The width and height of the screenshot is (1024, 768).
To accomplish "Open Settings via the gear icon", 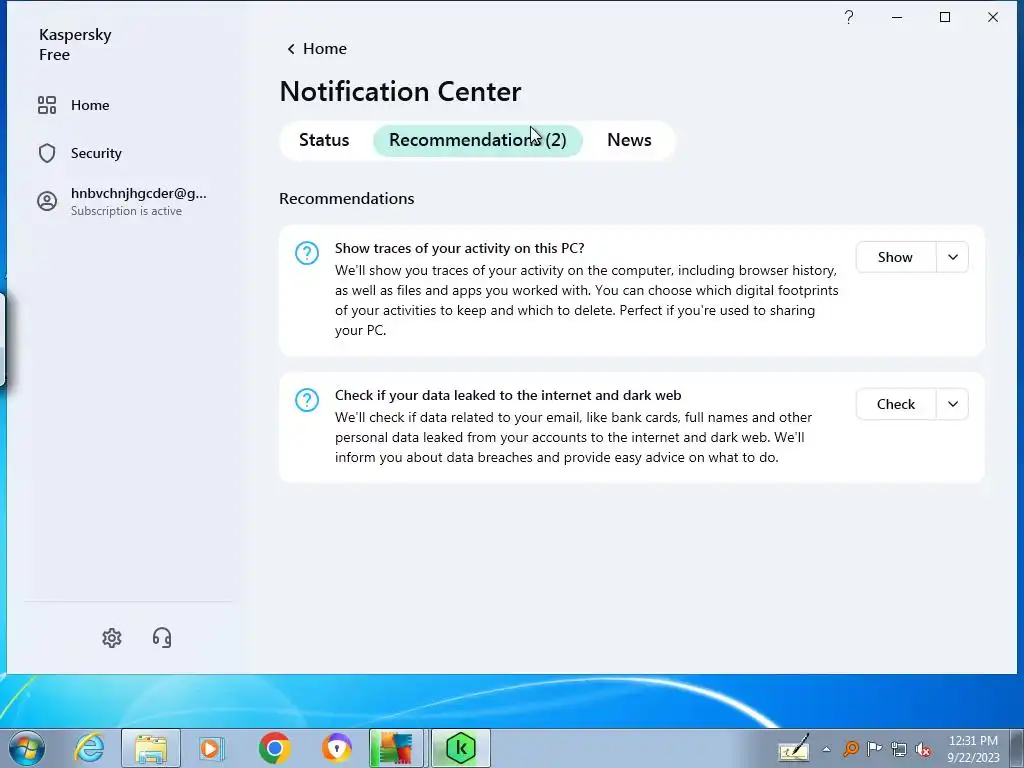I will point(112,638).
